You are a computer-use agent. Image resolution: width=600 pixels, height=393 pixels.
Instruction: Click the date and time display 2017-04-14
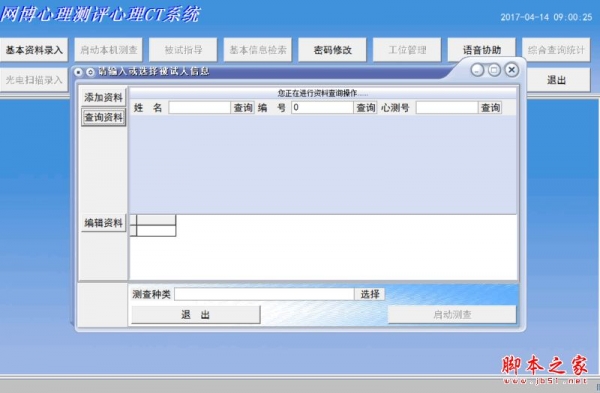tap(546, 17)
